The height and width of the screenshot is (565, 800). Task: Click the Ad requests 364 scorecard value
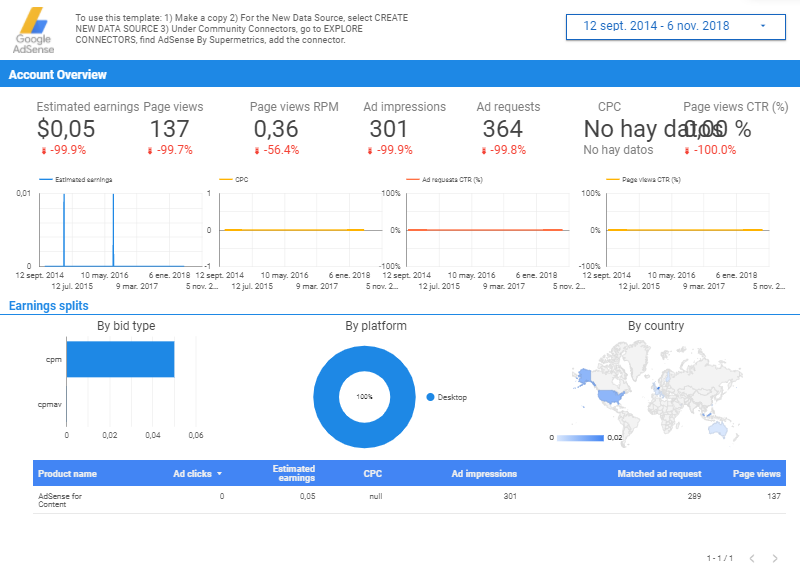pyautogui.click(x=503, y=129)
